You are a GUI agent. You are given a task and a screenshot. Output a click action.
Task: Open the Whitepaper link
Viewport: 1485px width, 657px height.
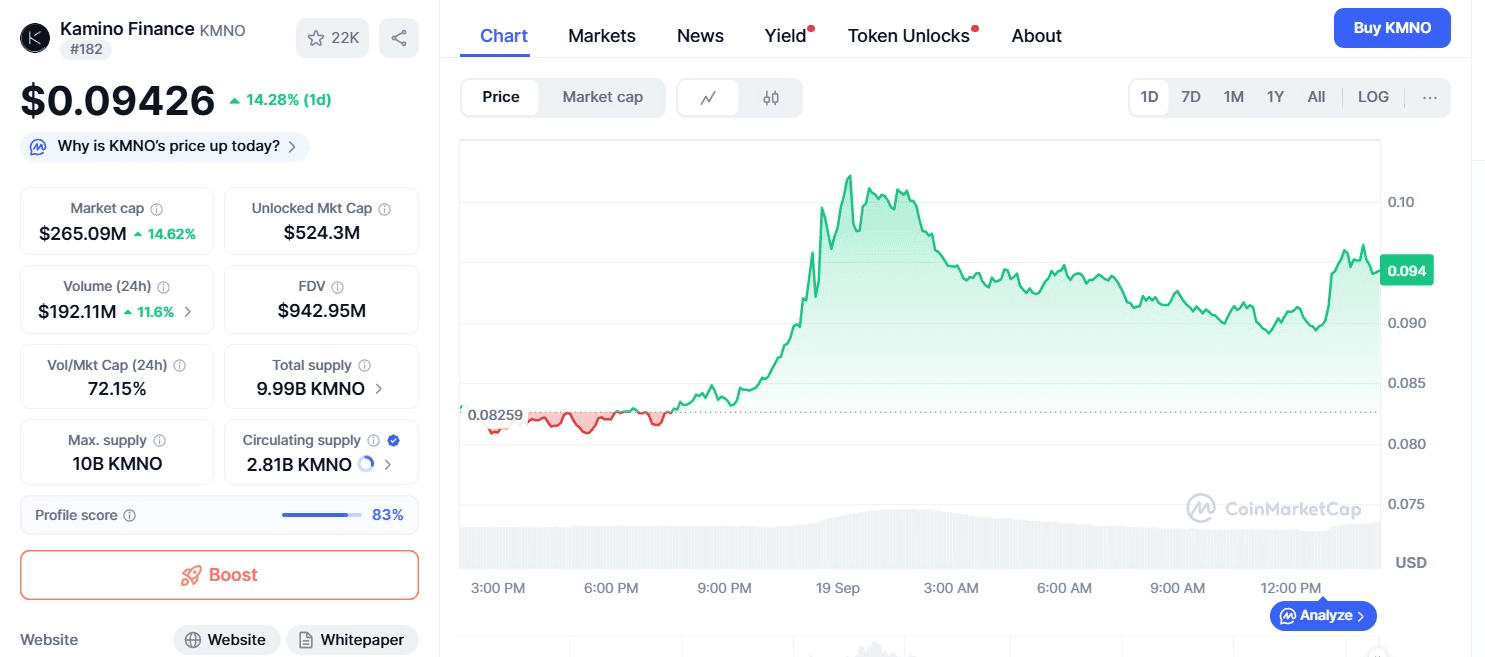[x=352, y=640]
